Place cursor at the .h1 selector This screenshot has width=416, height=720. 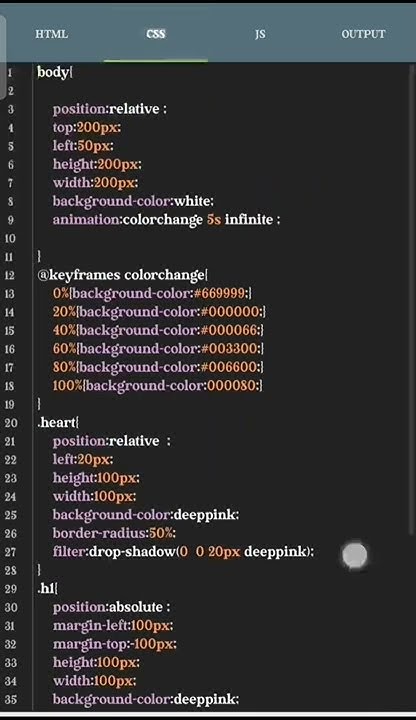[x=48, y=588]
